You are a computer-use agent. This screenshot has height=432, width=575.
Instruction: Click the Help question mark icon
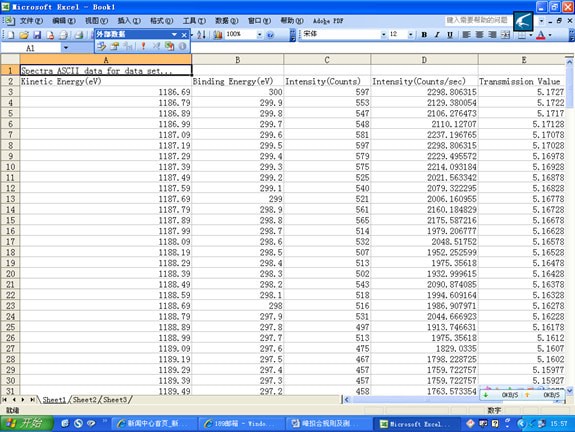pyautogui.click(x=271, y=35)
